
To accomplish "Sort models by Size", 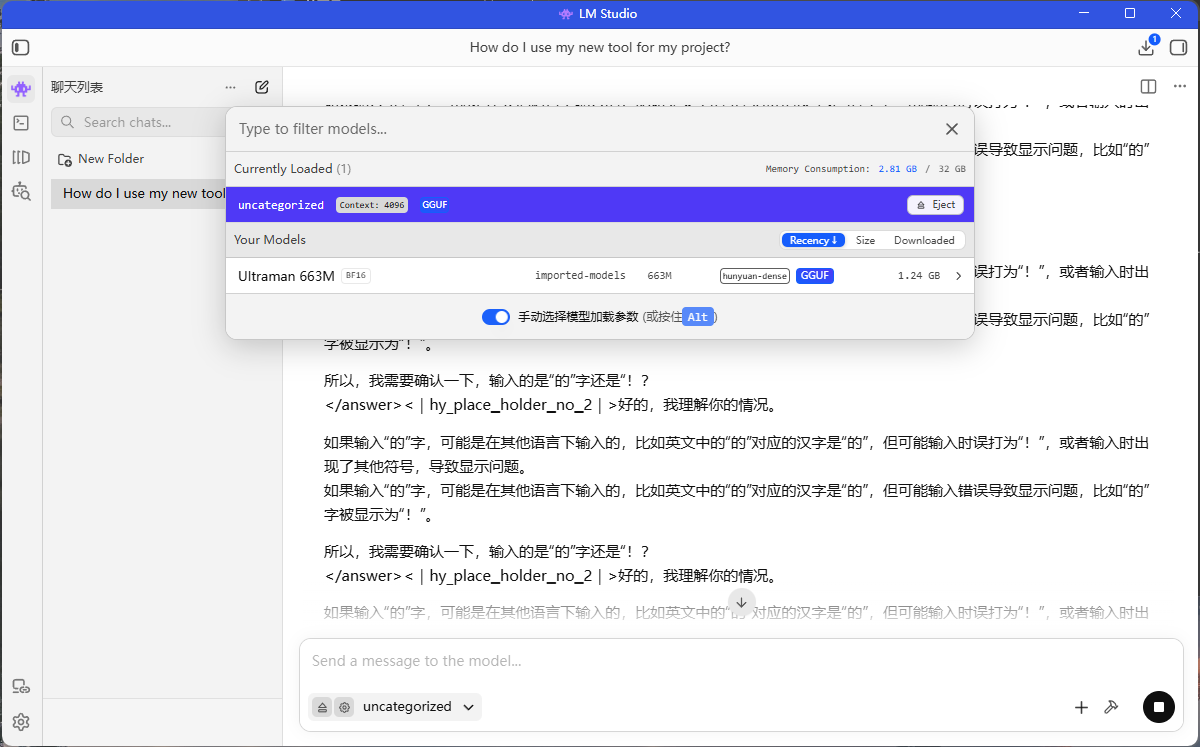I will [865, 240].
